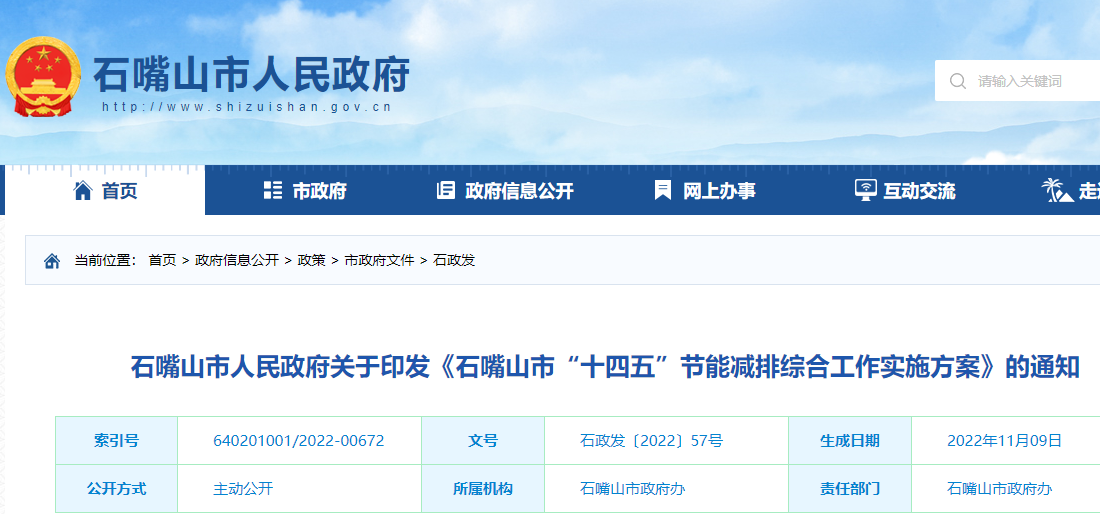The image size is (1100, 514).
Task: Click the 首页 breadcrumb link
Action: point(162,260)
